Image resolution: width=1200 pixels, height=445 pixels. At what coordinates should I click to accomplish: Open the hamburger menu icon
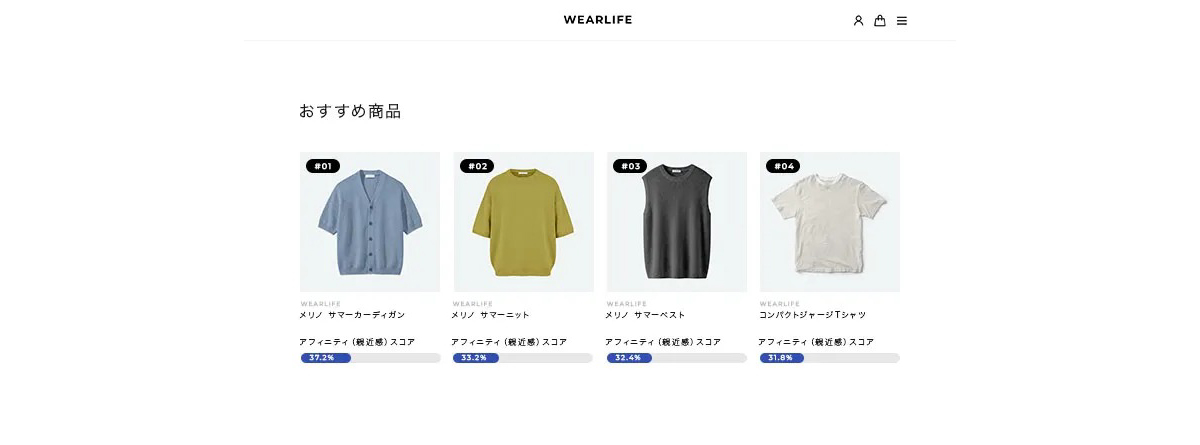pyautogui.click(x=902, y=20)
